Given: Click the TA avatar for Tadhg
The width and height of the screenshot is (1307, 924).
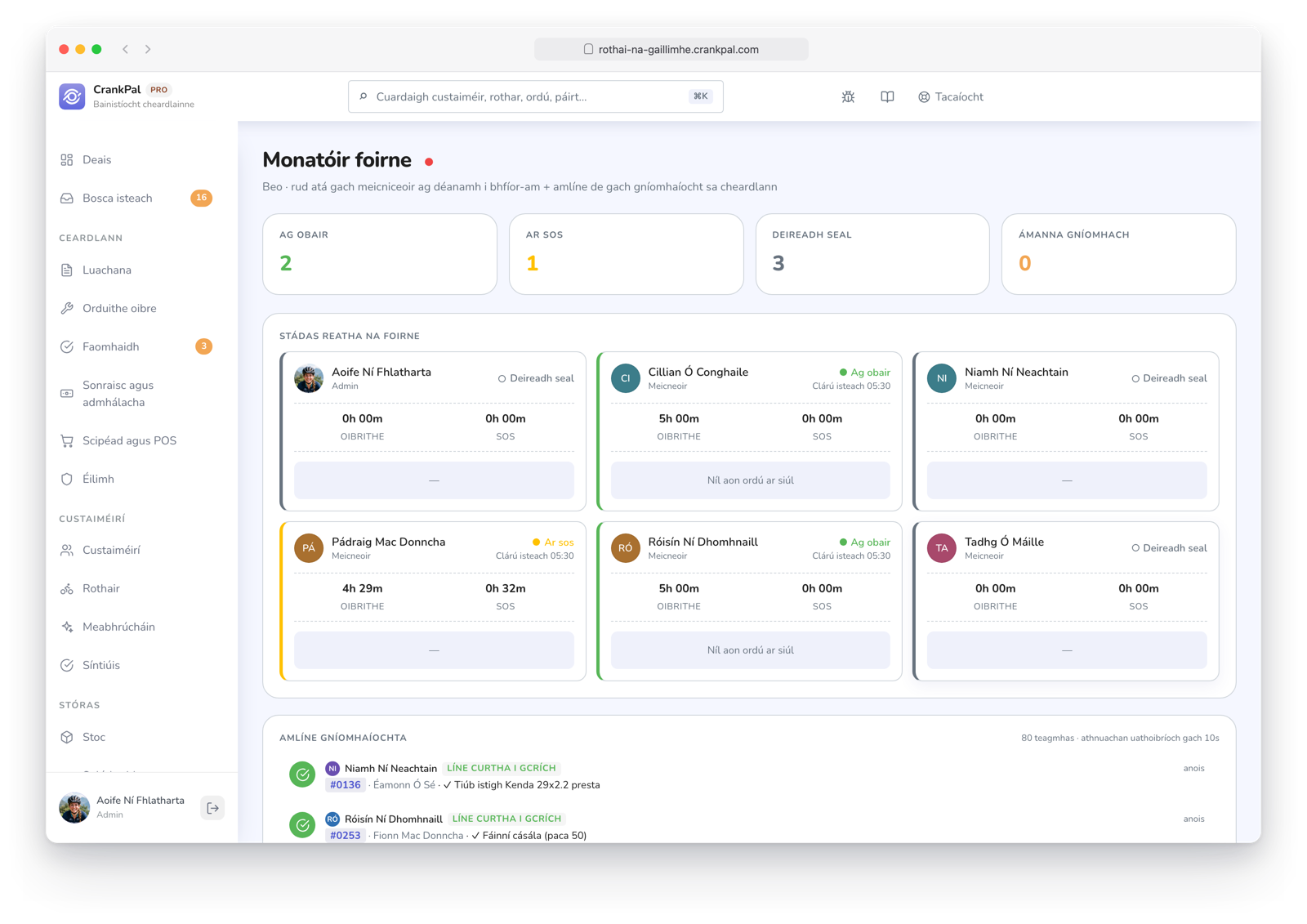Looking at the screenshot, I should click(x=942, y=548).
